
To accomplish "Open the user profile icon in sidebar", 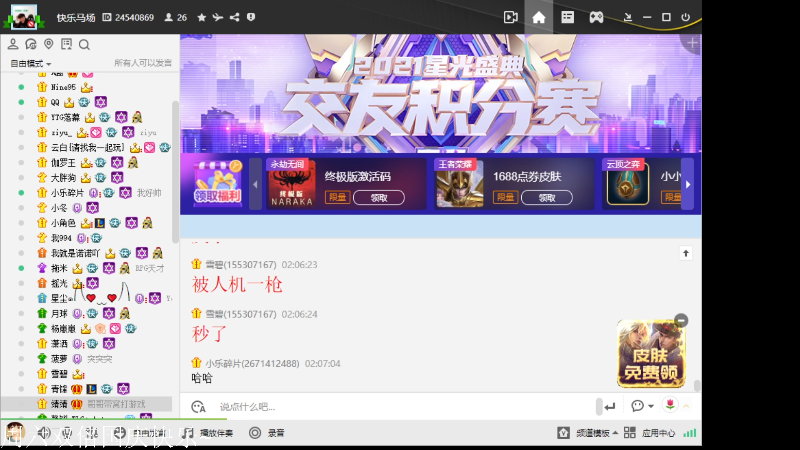I will point(13,44).
